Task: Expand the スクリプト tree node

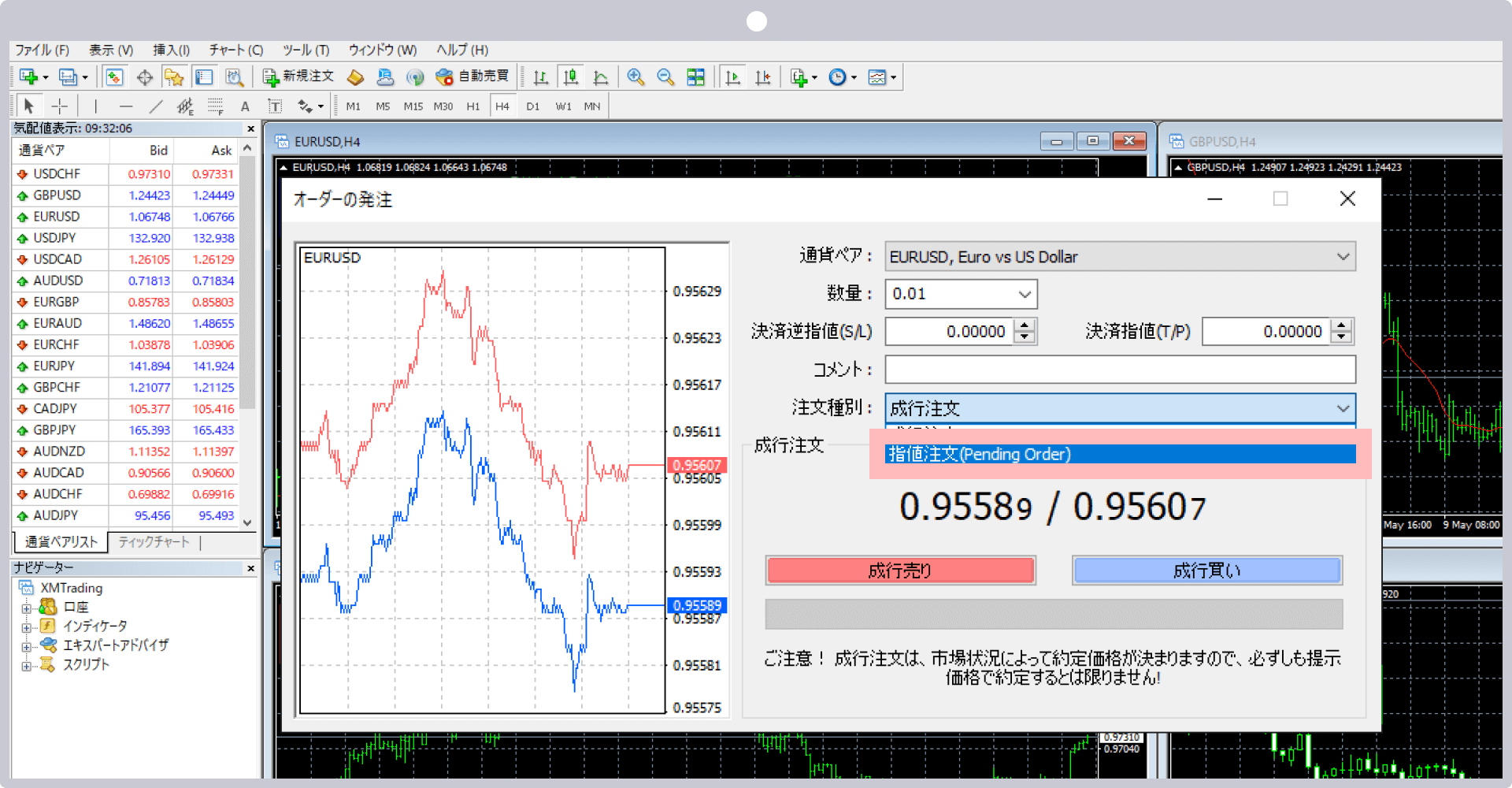Action: 26,666
